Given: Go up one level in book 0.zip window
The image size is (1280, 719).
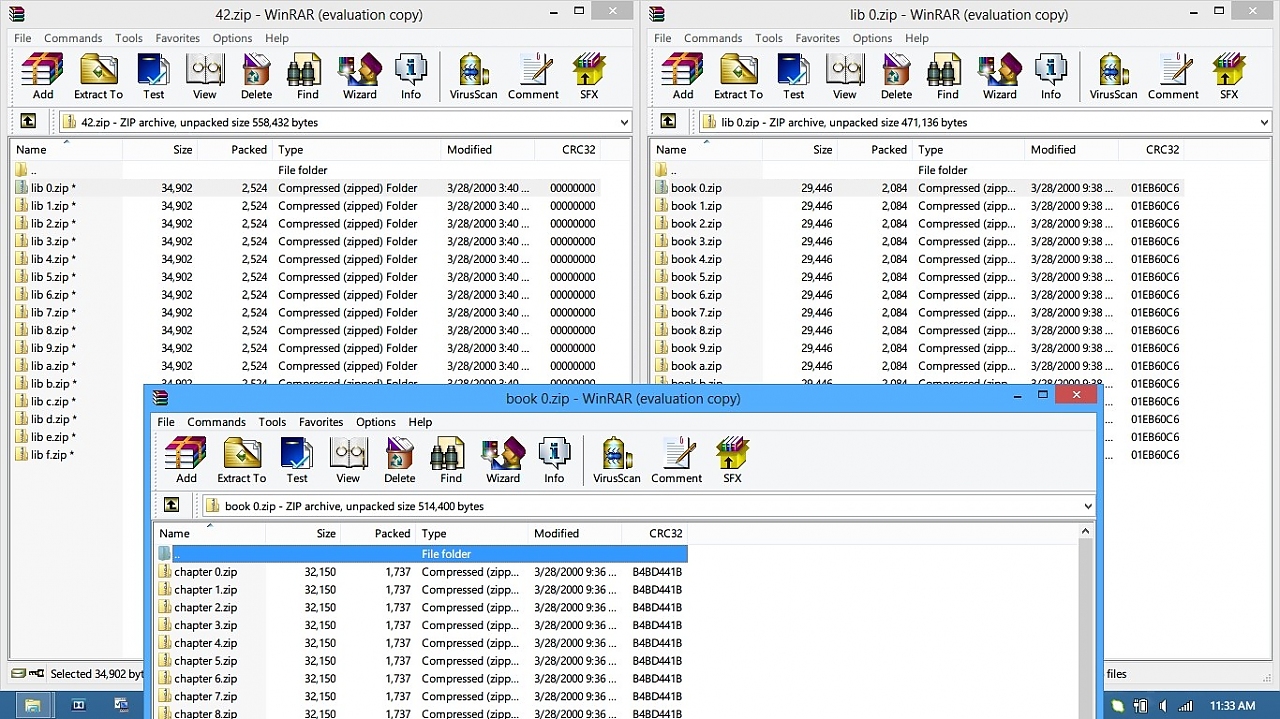Looking at the screenshot, I should pyautogui.click(x=172, y=505).
